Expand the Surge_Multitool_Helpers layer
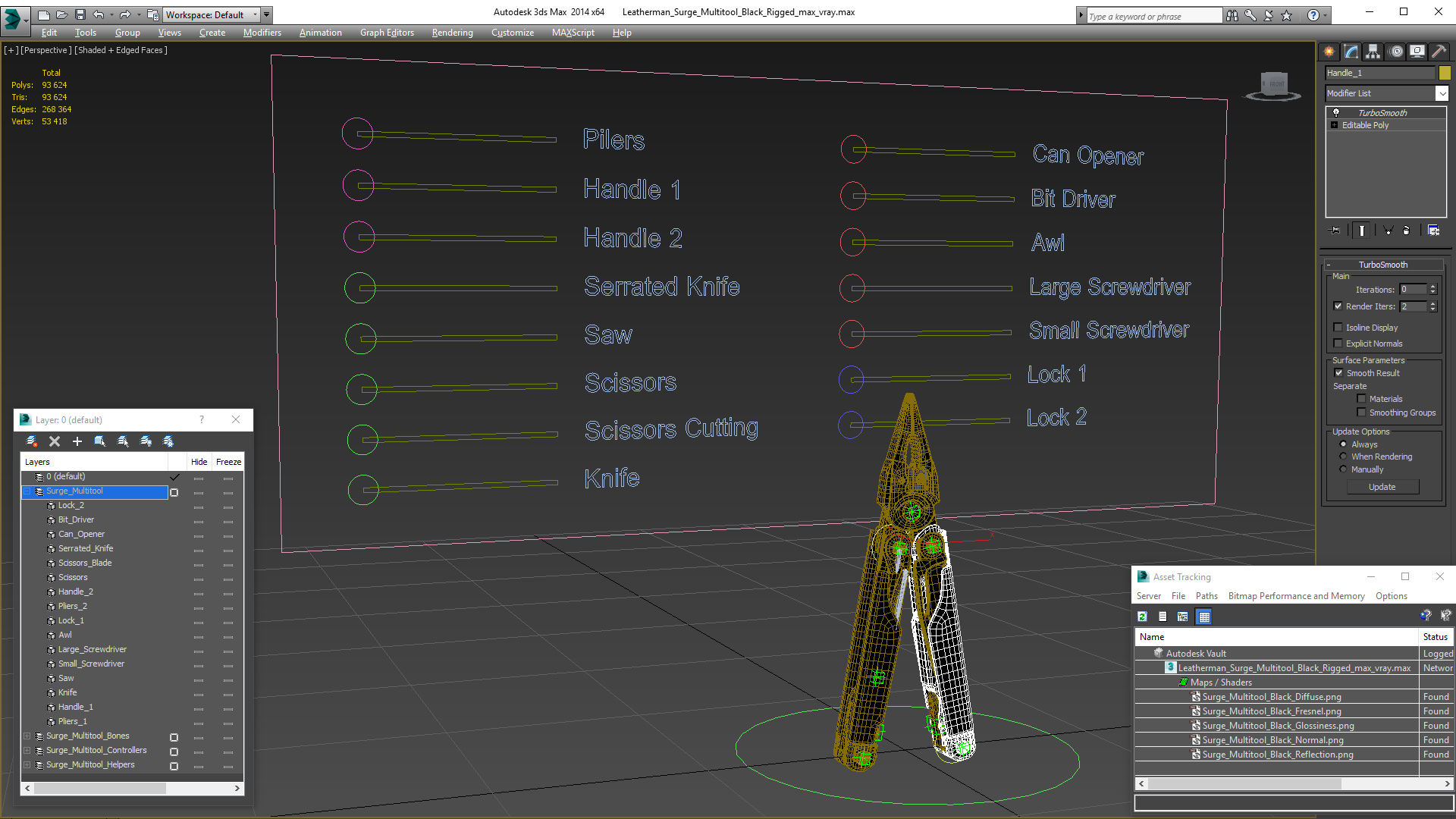 [27, 765]
